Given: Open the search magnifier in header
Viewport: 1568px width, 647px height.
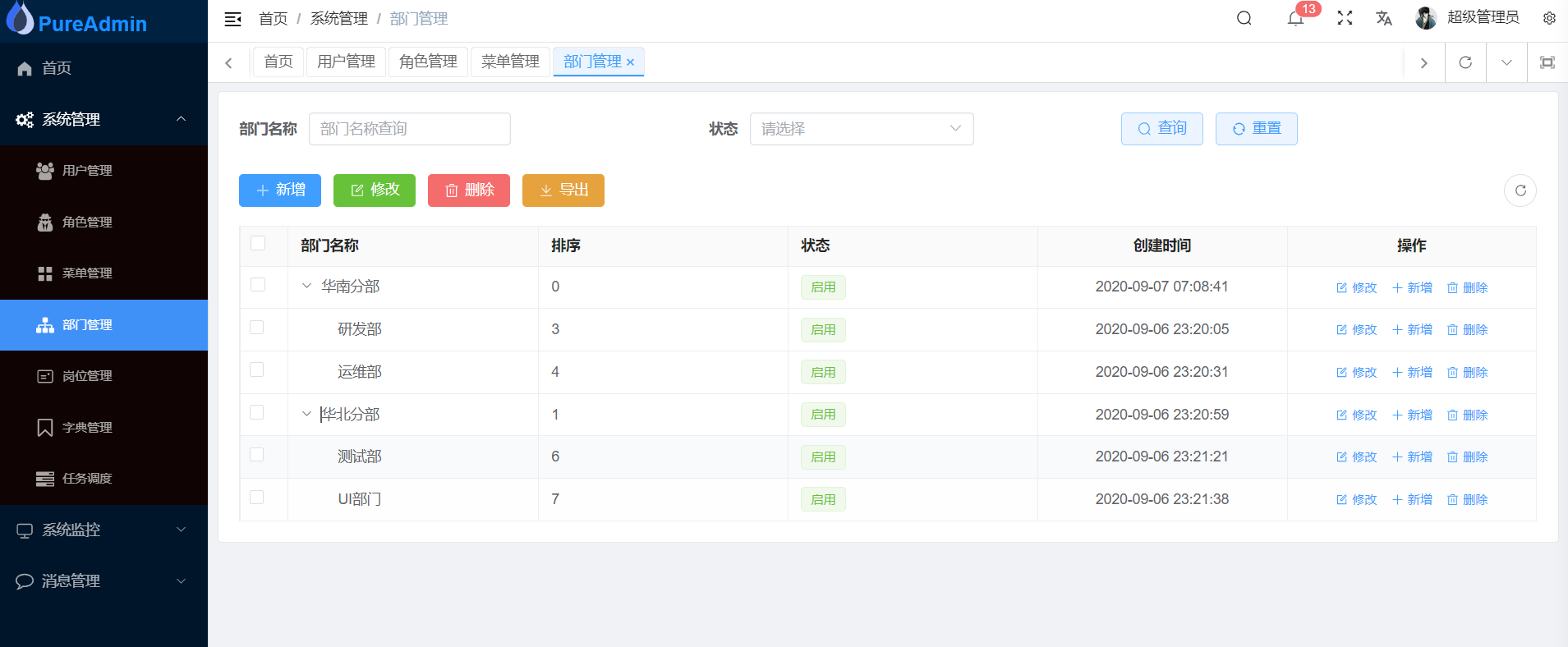Looking at the screenshot, I should (x=1244, y=18).
